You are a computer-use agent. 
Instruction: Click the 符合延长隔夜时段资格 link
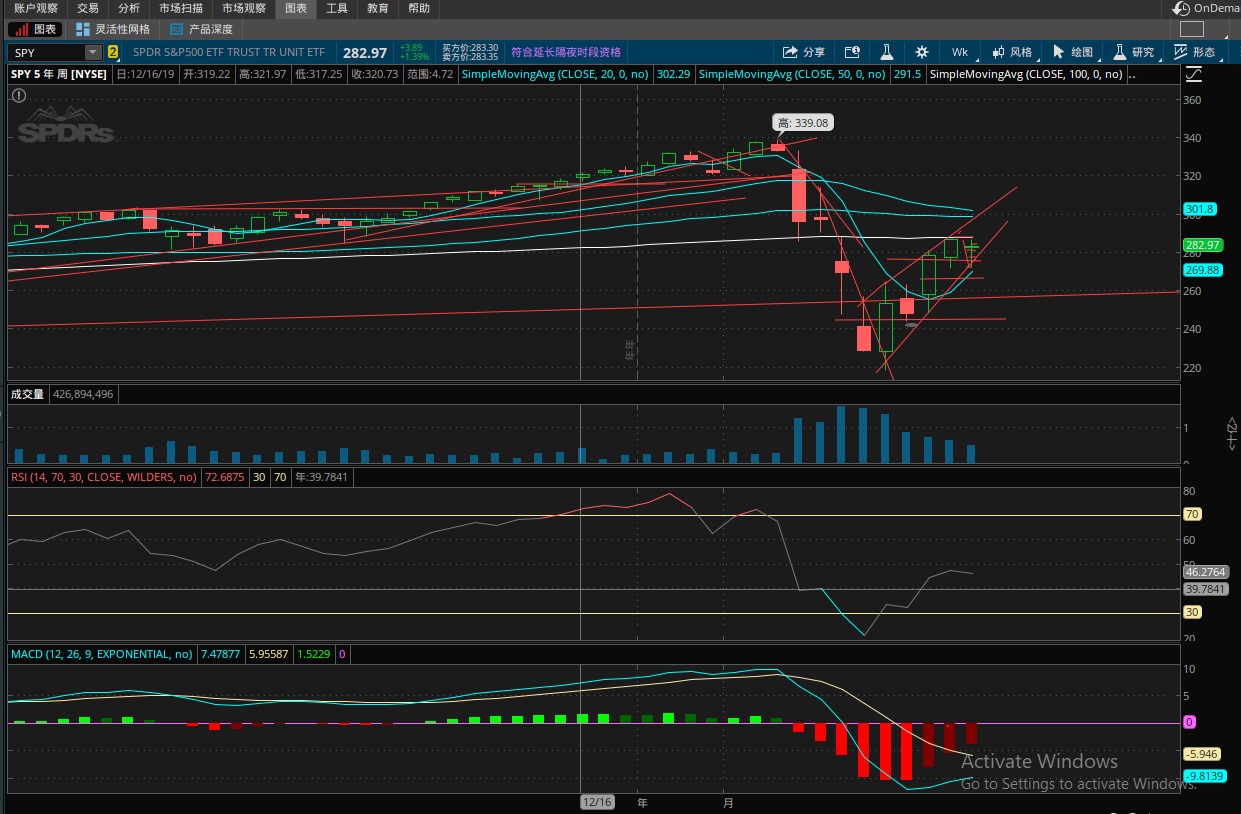tap(566, 52)
